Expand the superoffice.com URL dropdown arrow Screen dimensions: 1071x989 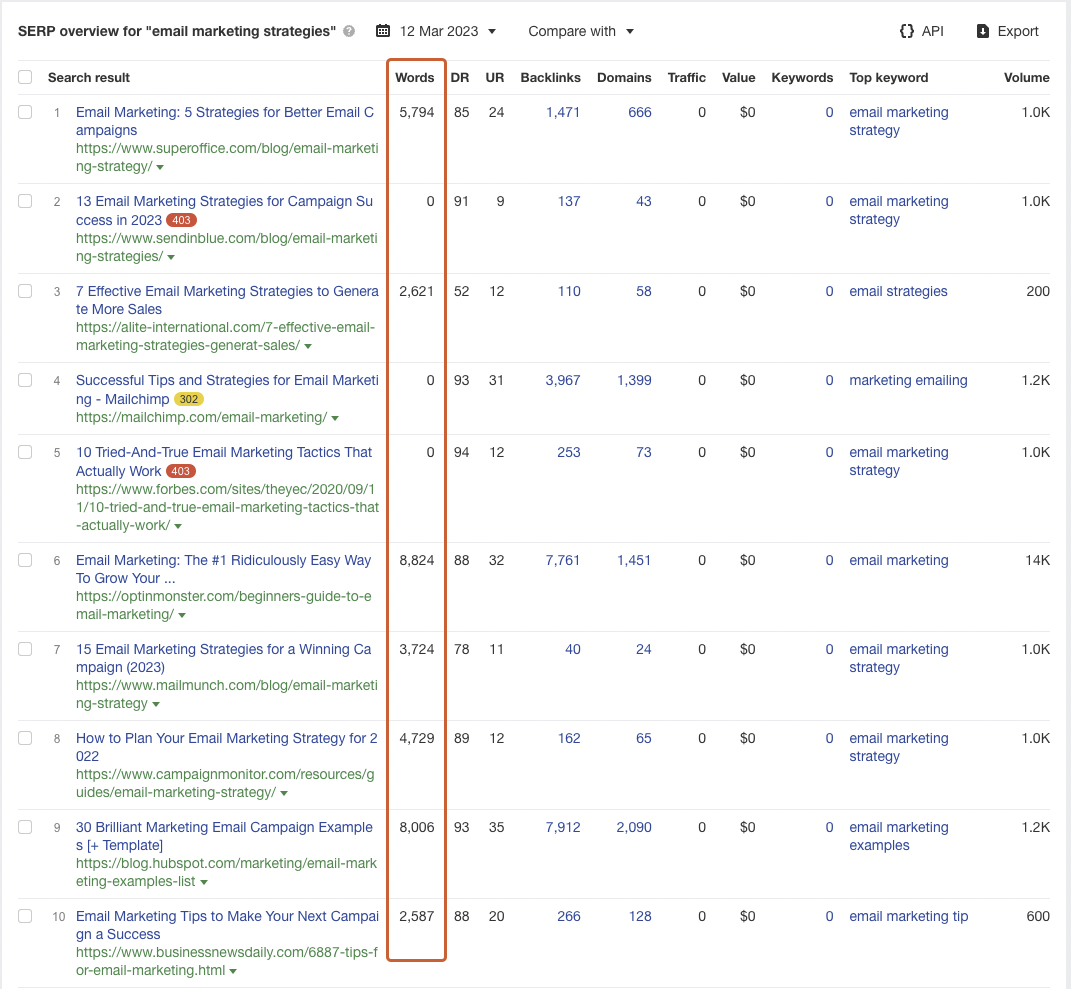(x=161, y=168)
